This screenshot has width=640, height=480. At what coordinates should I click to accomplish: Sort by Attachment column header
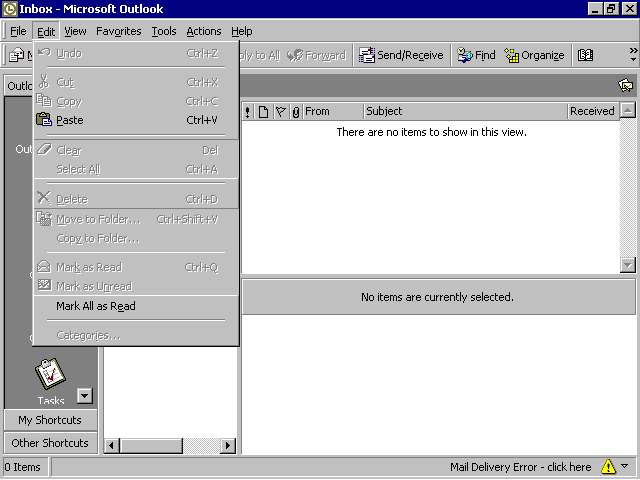pos(296,111)
